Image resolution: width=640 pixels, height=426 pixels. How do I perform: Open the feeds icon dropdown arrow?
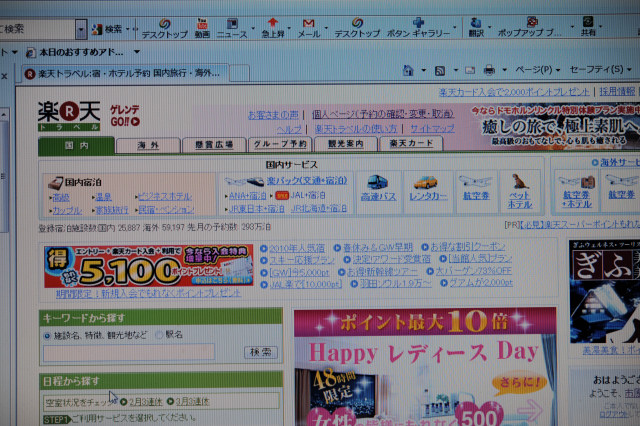pos(456,70)
